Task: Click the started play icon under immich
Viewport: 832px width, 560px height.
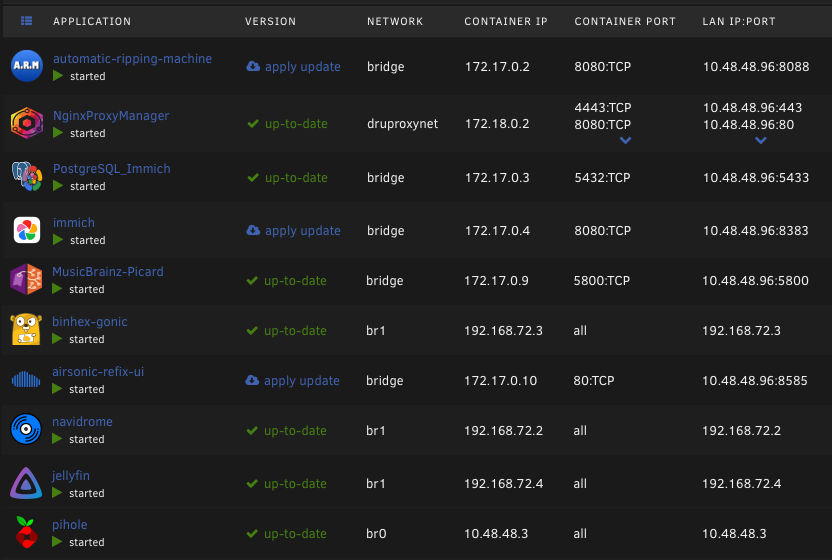Action: click(58, 240)
